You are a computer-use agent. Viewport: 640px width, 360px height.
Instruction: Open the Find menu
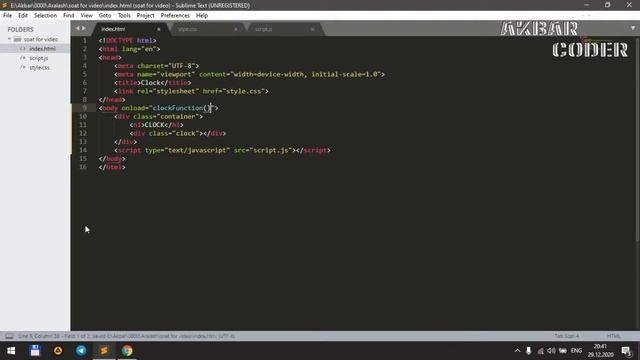coord(69,16)
